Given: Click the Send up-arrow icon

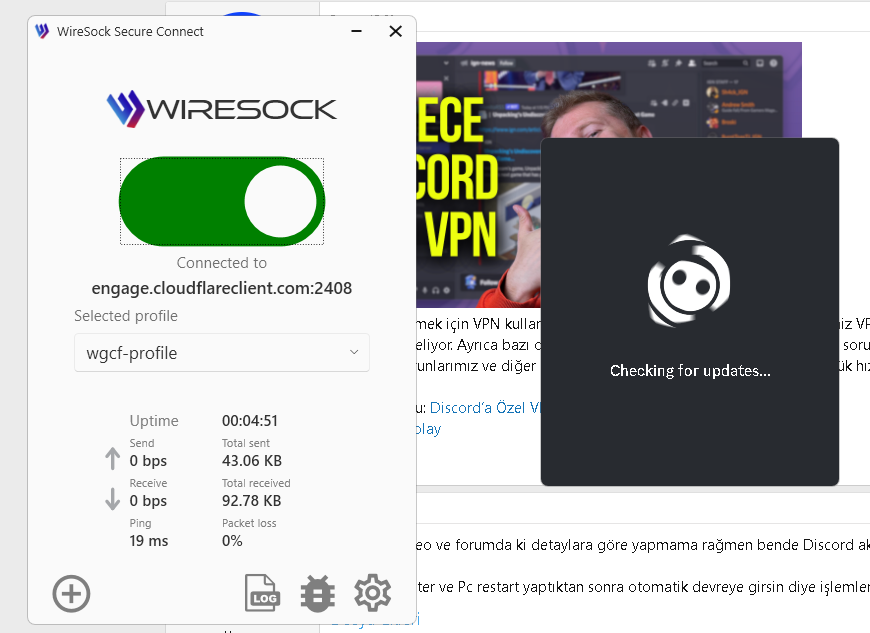Looking at the screenshot, I should [113, 458].
